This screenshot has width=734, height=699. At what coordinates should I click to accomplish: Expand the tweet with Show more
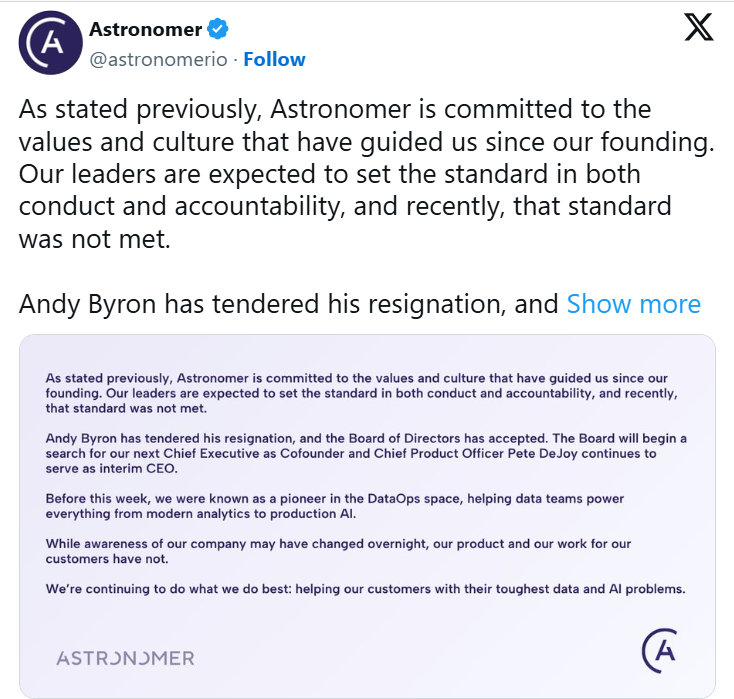click(x=633, y=303)
